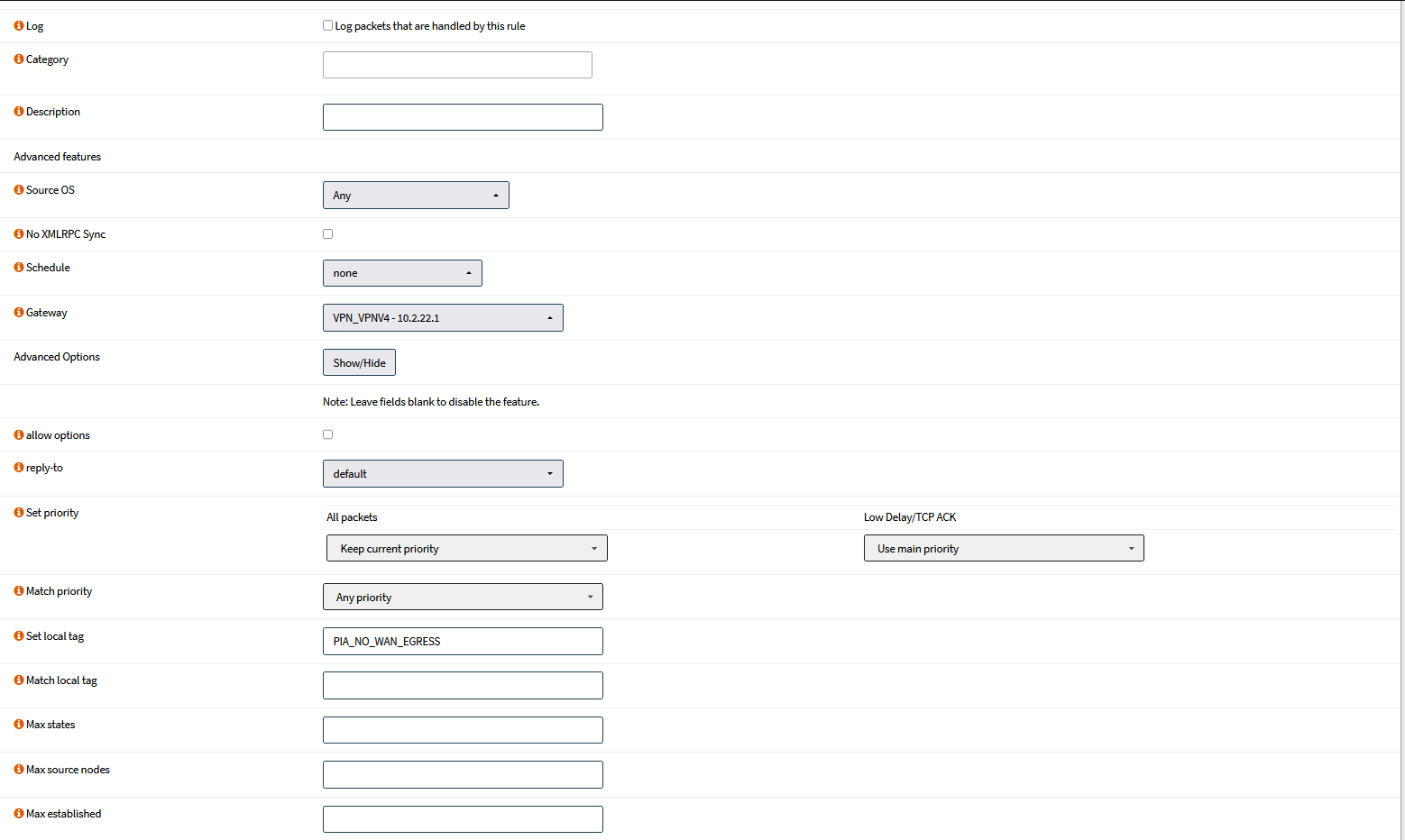Screen dimensions: 1405x840
Task: Show help for Source OS via info icon
Action: pos(19,190)
